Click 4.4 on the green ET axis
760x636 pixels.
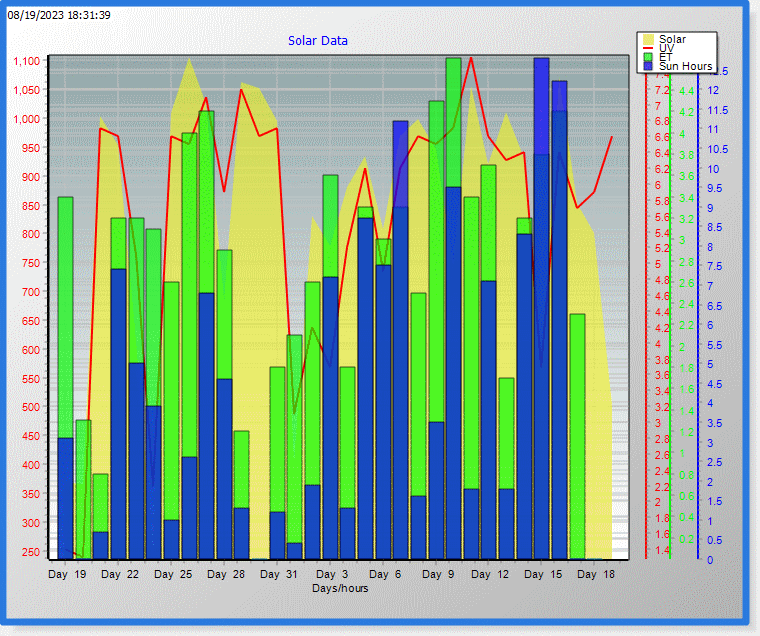(x=686, y=91)
